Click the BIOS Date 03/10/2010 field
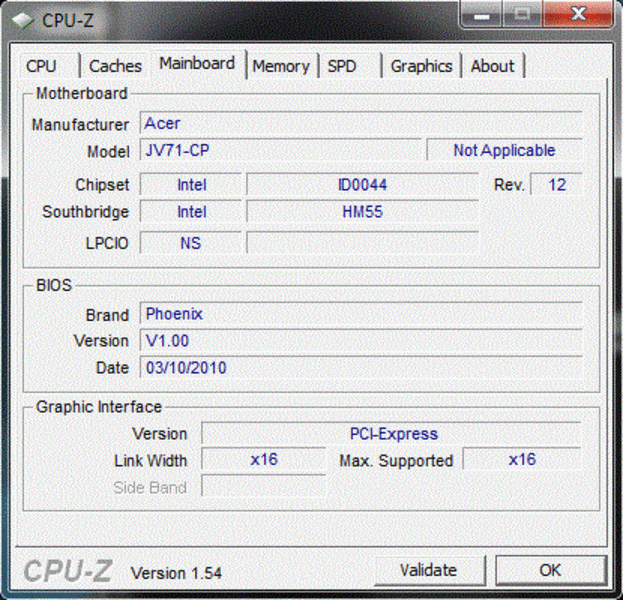This screenshot has width=623, height=600. (x=361, y=368)
